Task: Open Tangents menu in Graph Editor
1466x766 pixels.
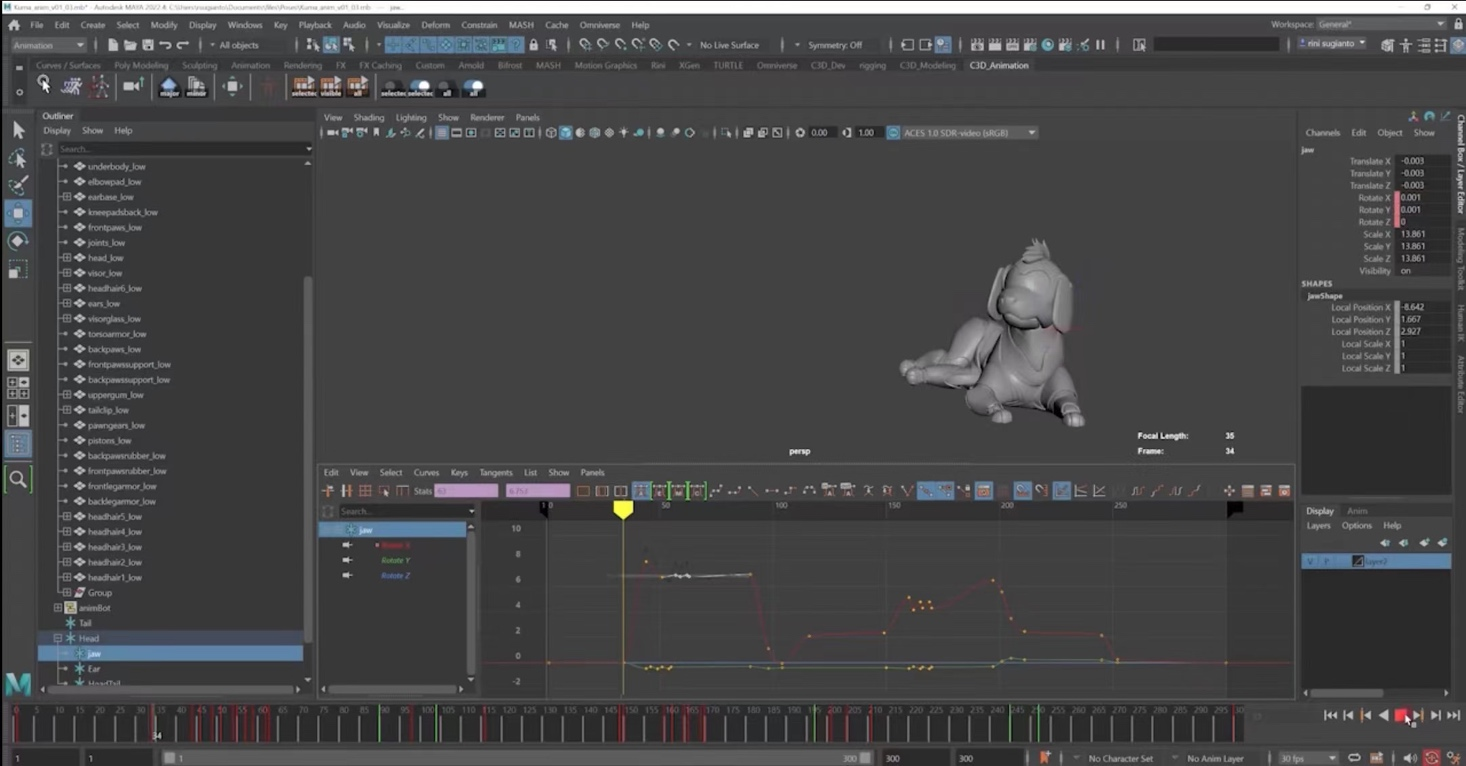Action: [x=495, y=473]
